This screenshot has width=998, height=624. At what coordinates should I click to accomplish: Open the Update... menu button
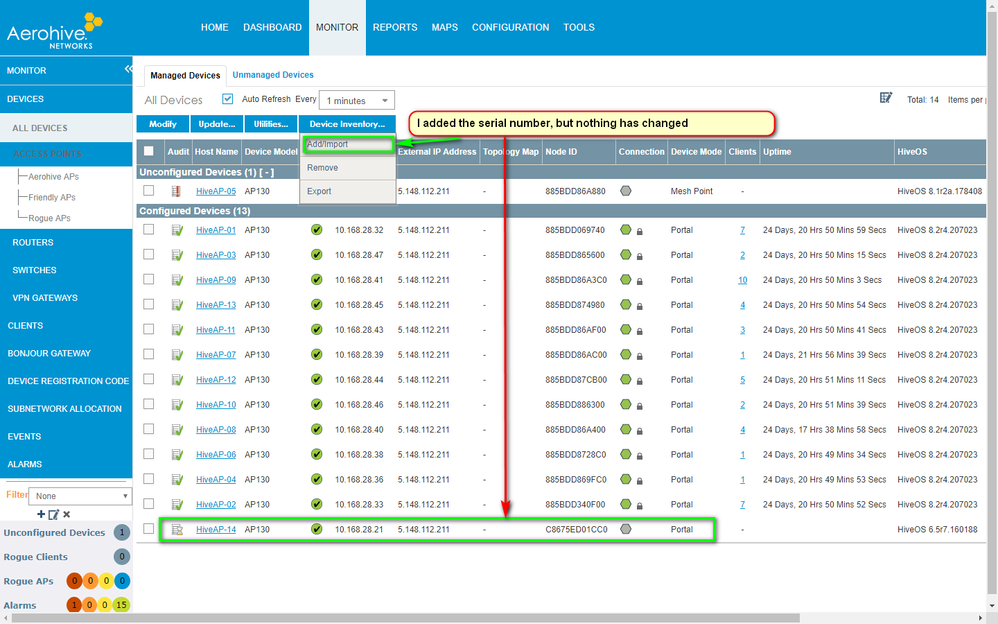[x=216, y=124]
